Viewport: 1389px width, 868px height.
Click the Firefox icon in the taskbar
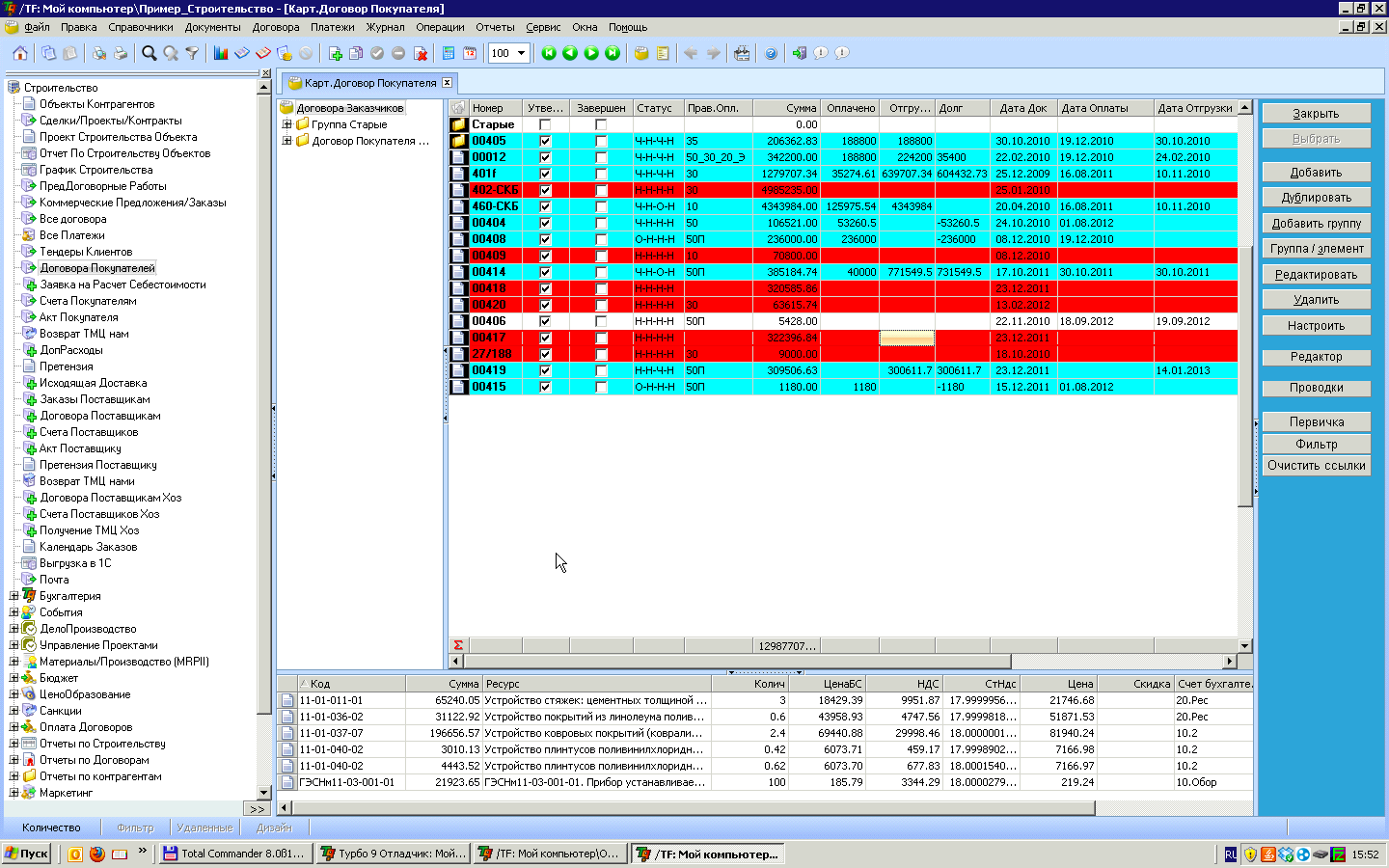click(97, 854)
